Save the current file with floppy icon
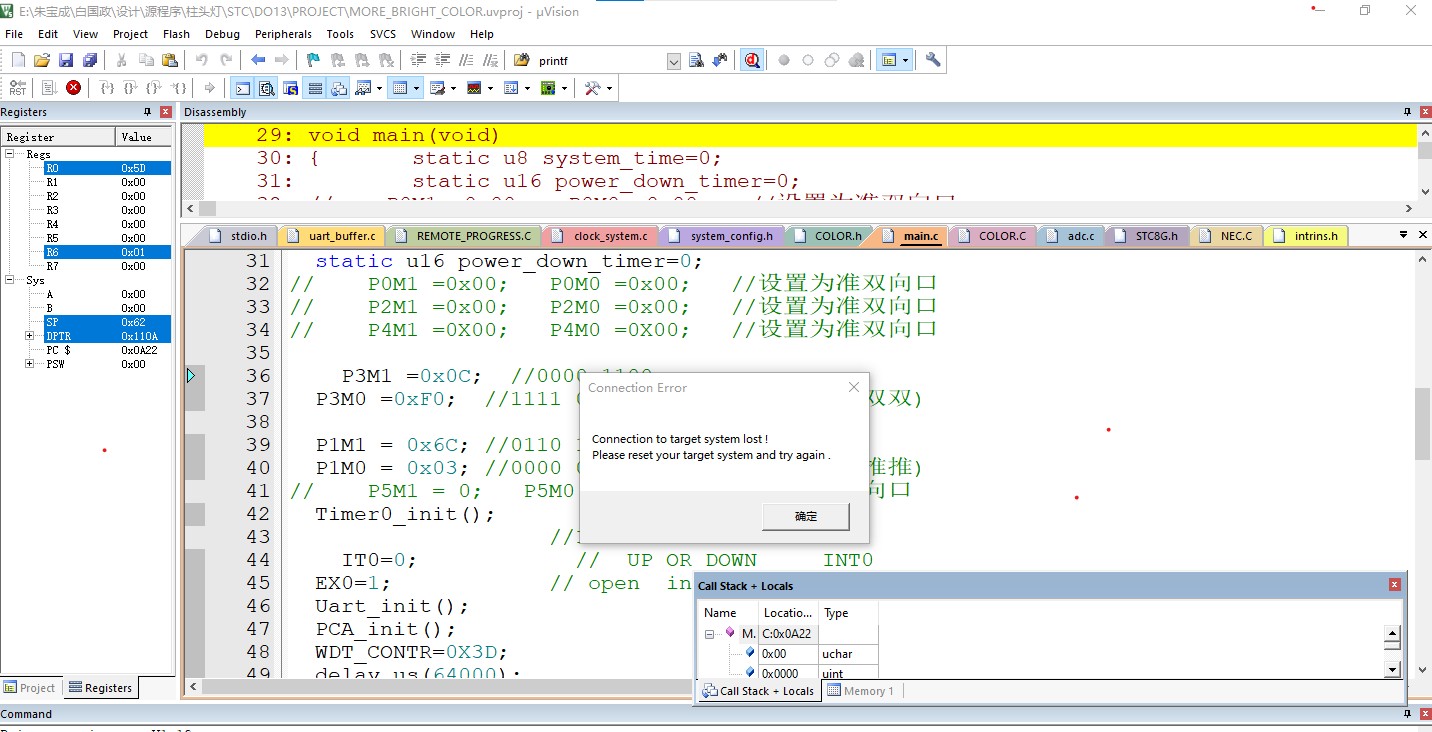The width and height of the screenshot is (1432, 732). (66, 60)
